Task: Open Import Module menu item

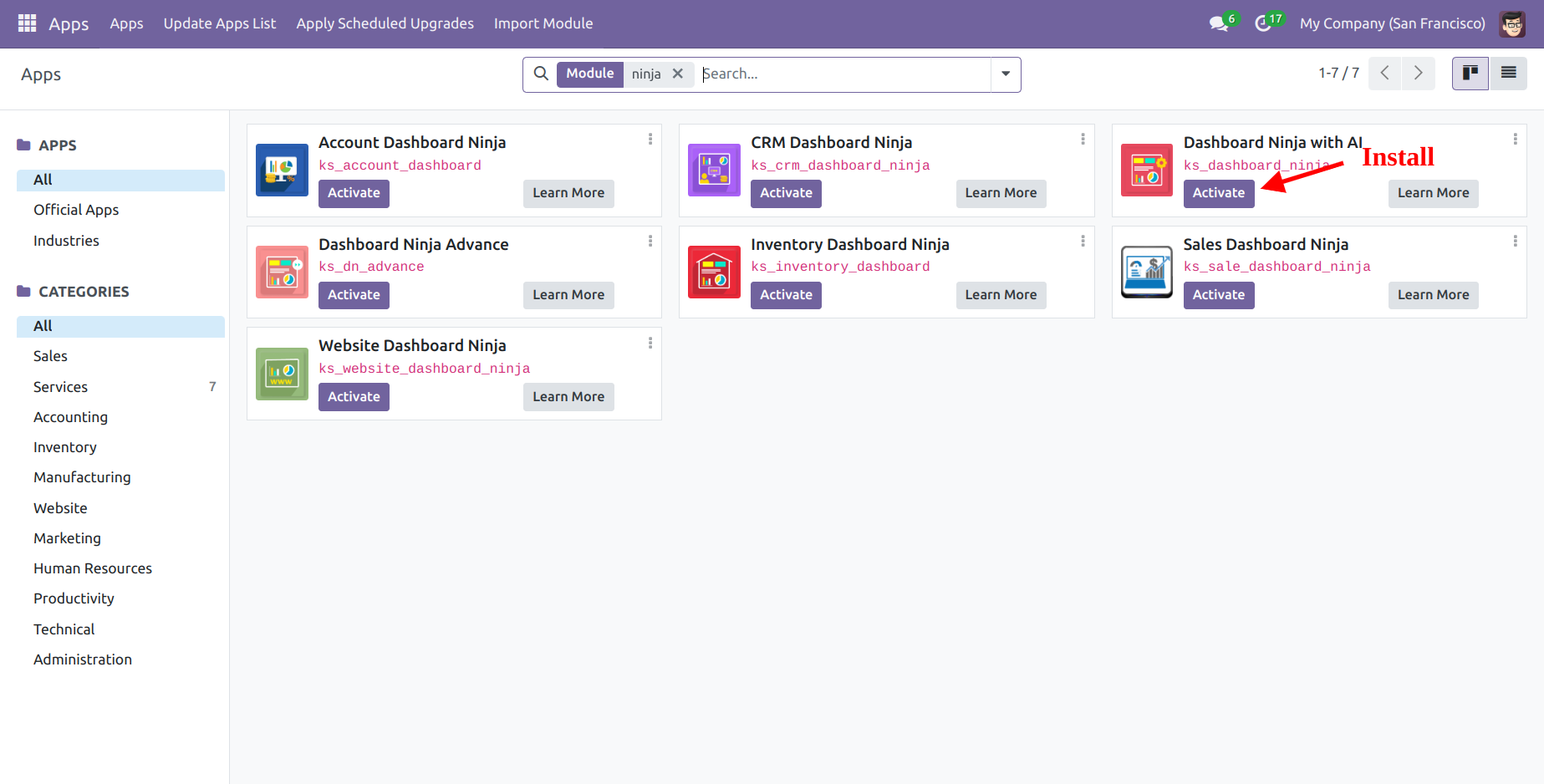Action: pos(543,23)
